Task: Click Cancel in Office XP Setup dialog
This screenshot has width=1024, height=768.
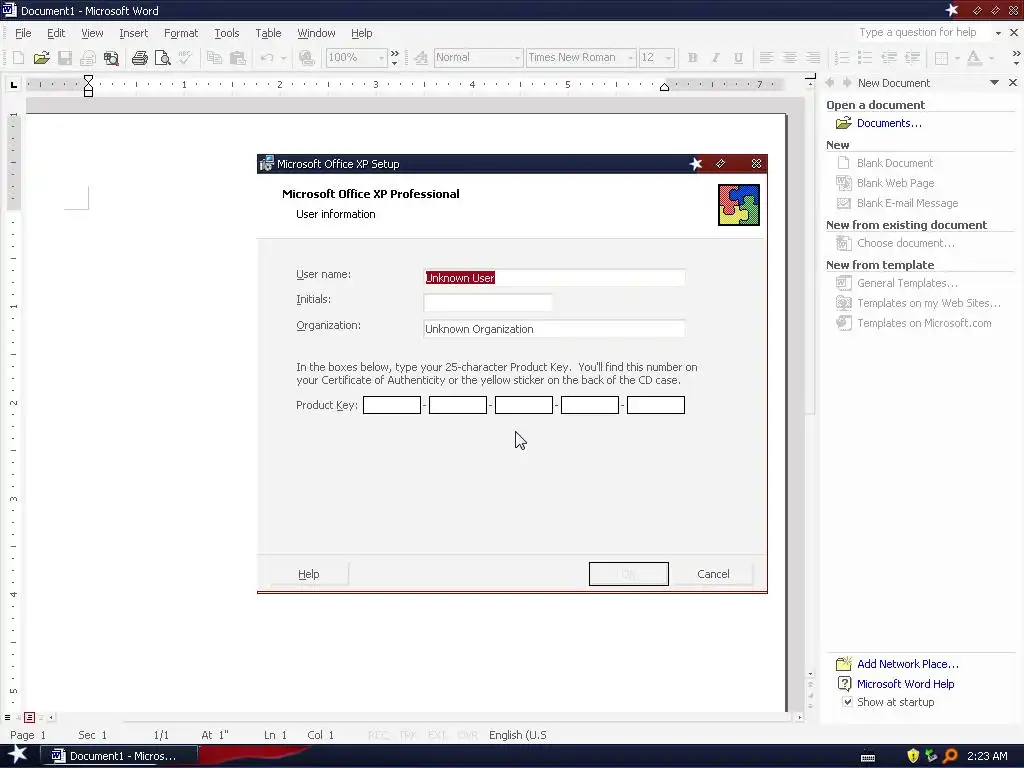Action: click(x=713, y=574)
